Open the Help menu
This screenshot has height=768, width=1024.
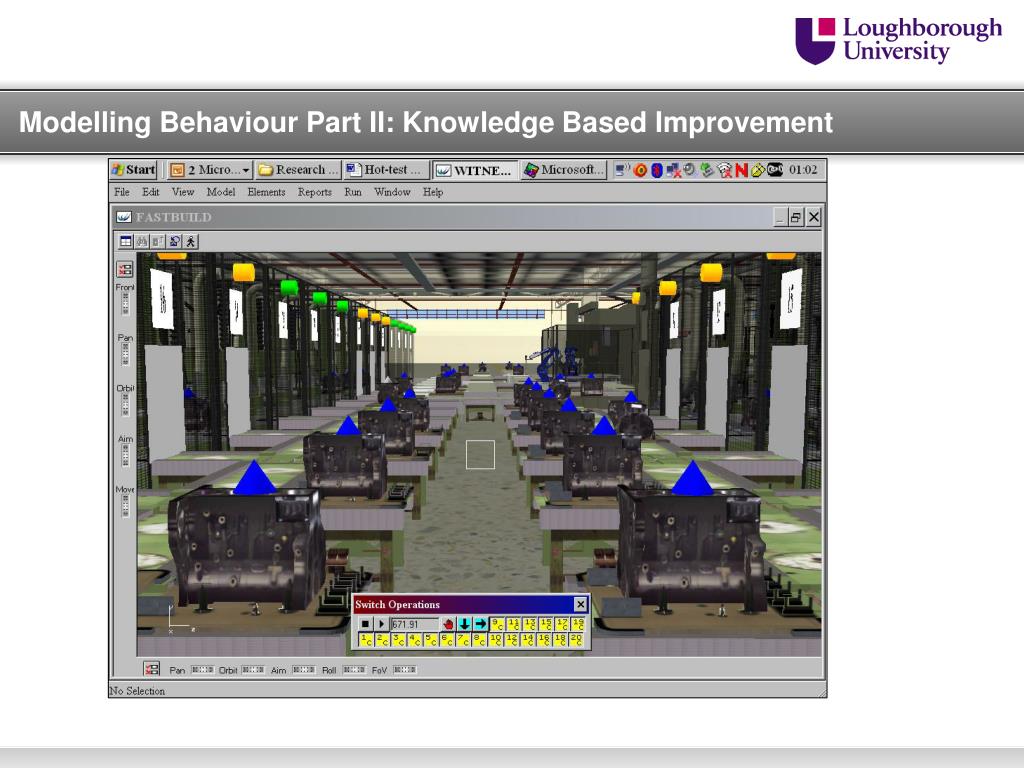point(432,192)
